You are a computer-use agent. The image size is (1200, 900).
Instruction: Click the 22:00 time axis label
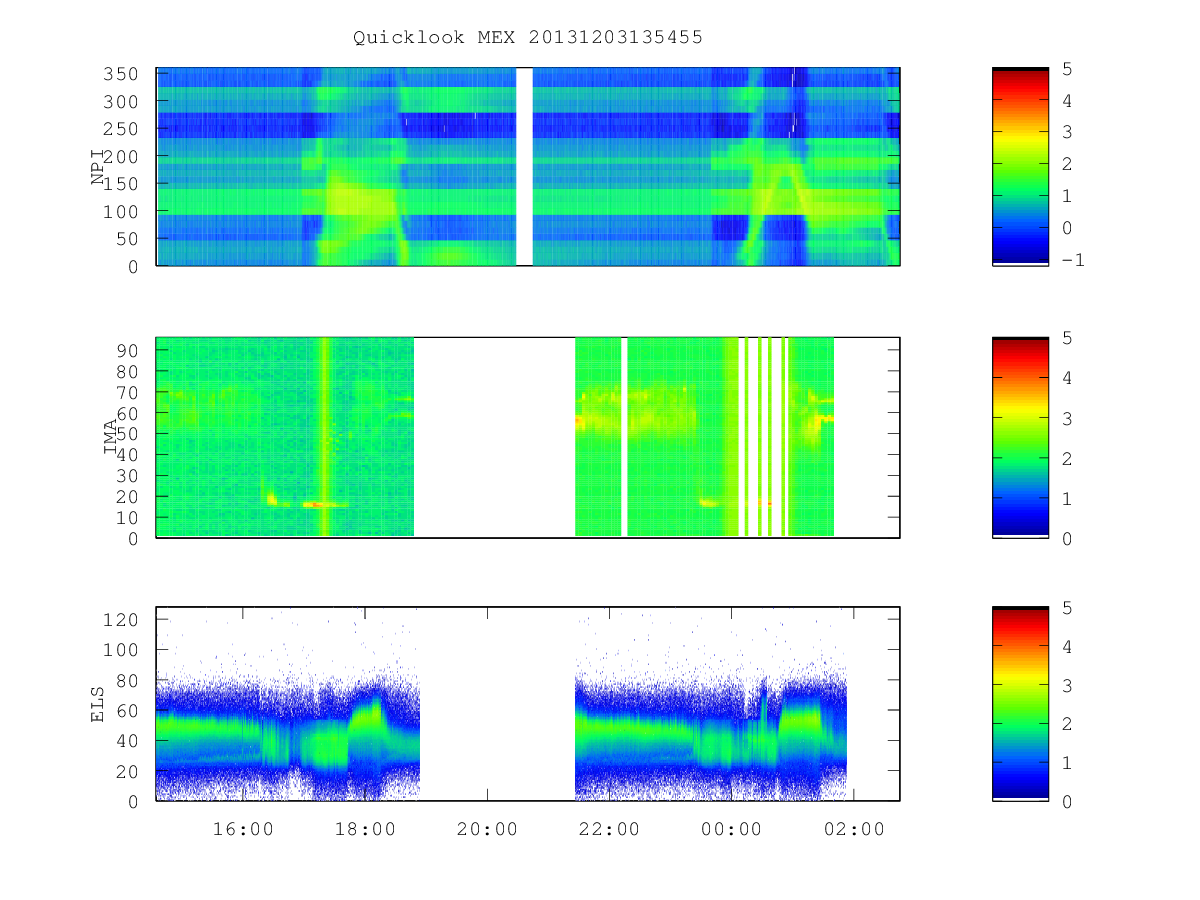pyautogui.click(x=610, y=829)
